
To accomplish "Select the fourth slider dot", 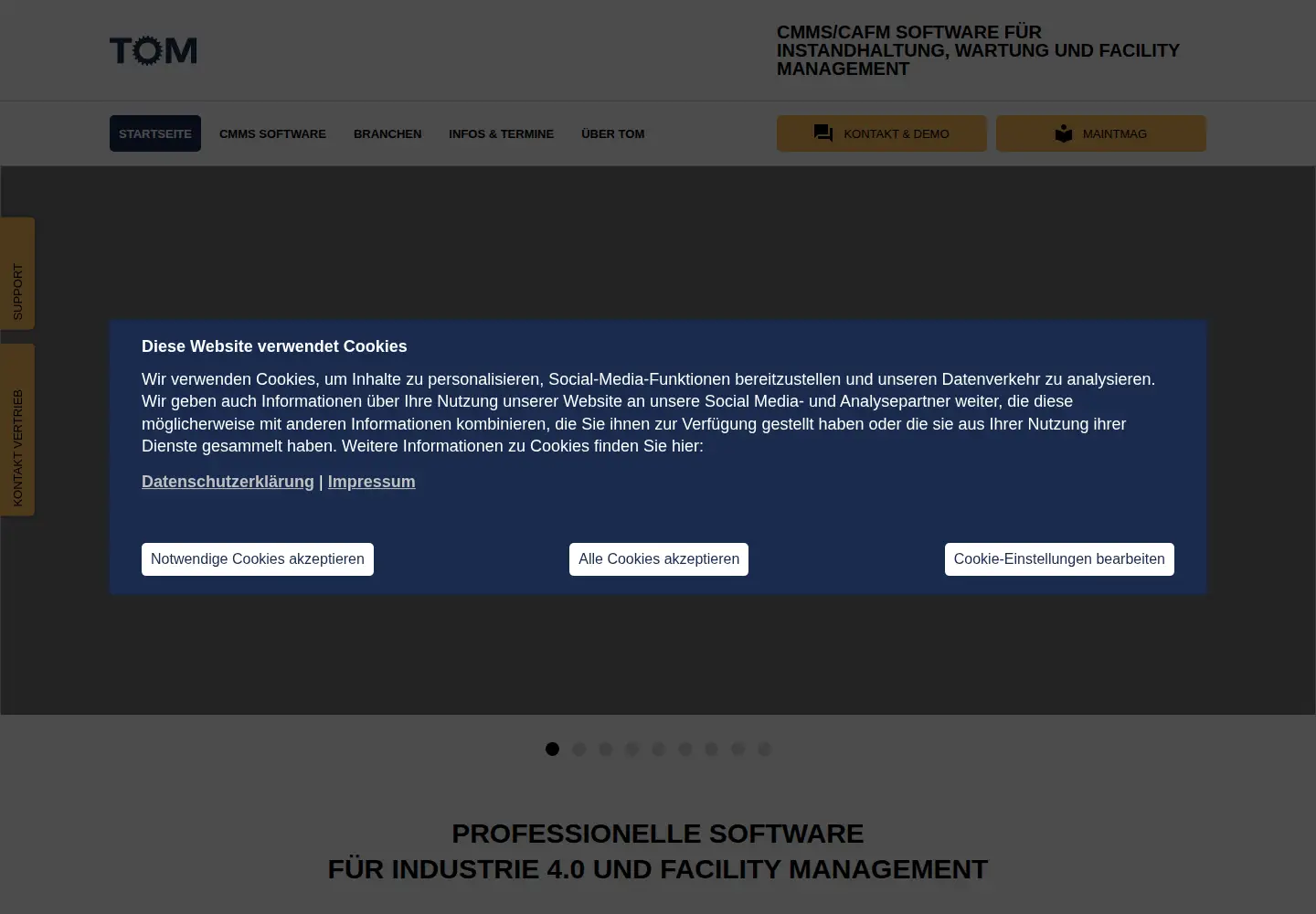I will pos(631,749).
